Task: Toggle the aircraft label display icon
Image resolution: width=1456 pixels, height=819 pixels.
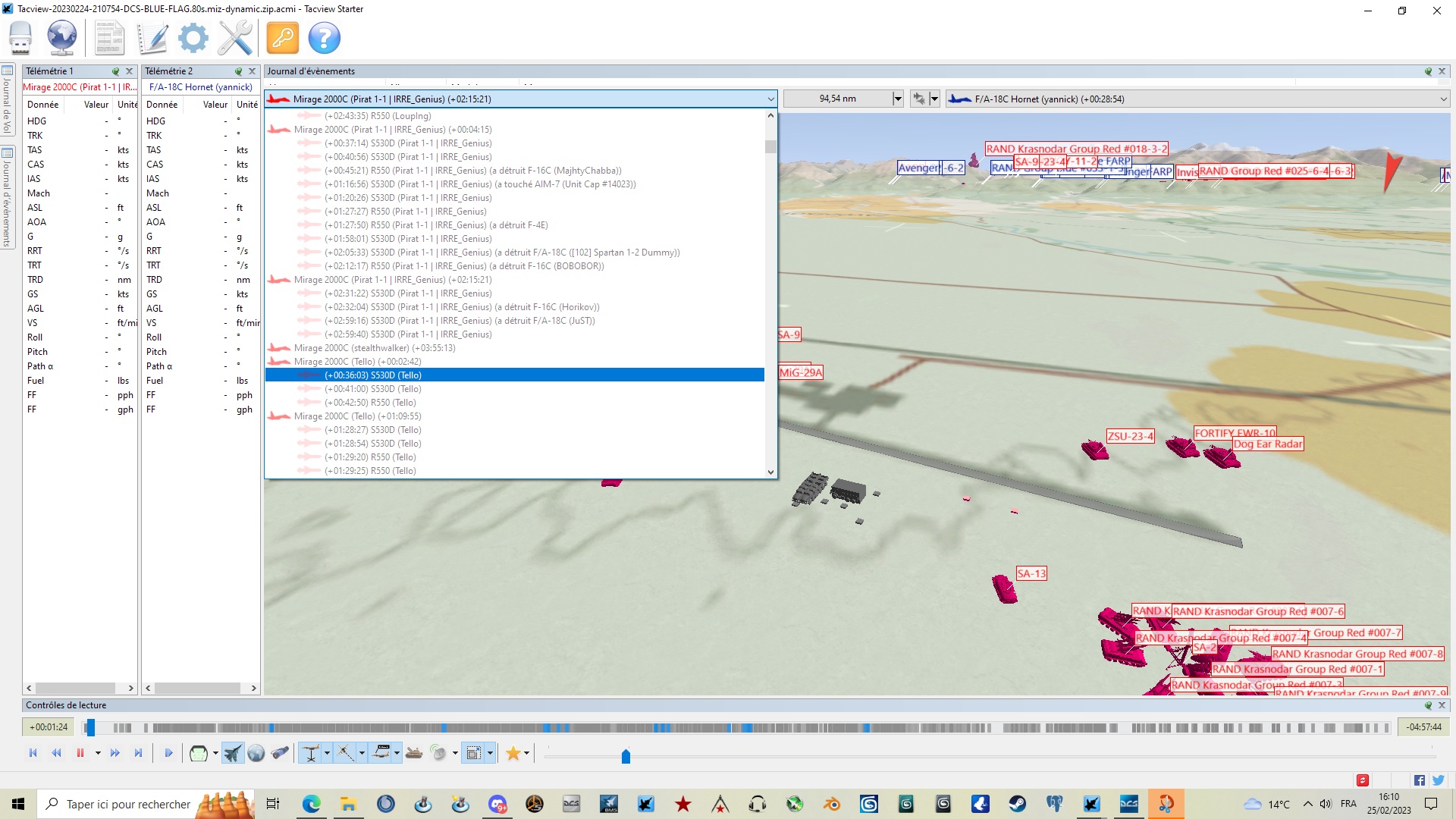Action: click(381, 753)
